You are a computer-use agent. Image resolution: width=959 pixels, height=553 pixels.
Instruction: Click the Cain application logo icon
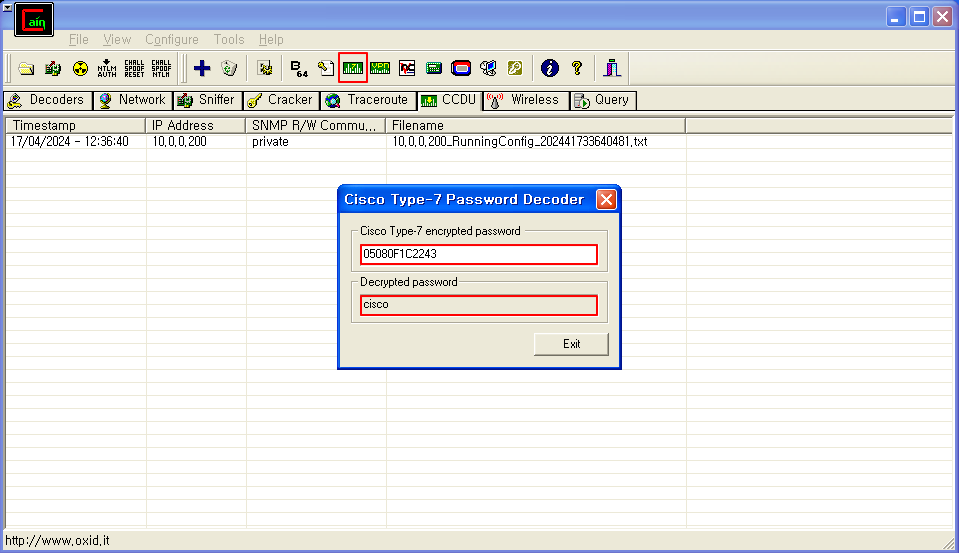pyautogui.click(x=34, y=20)
